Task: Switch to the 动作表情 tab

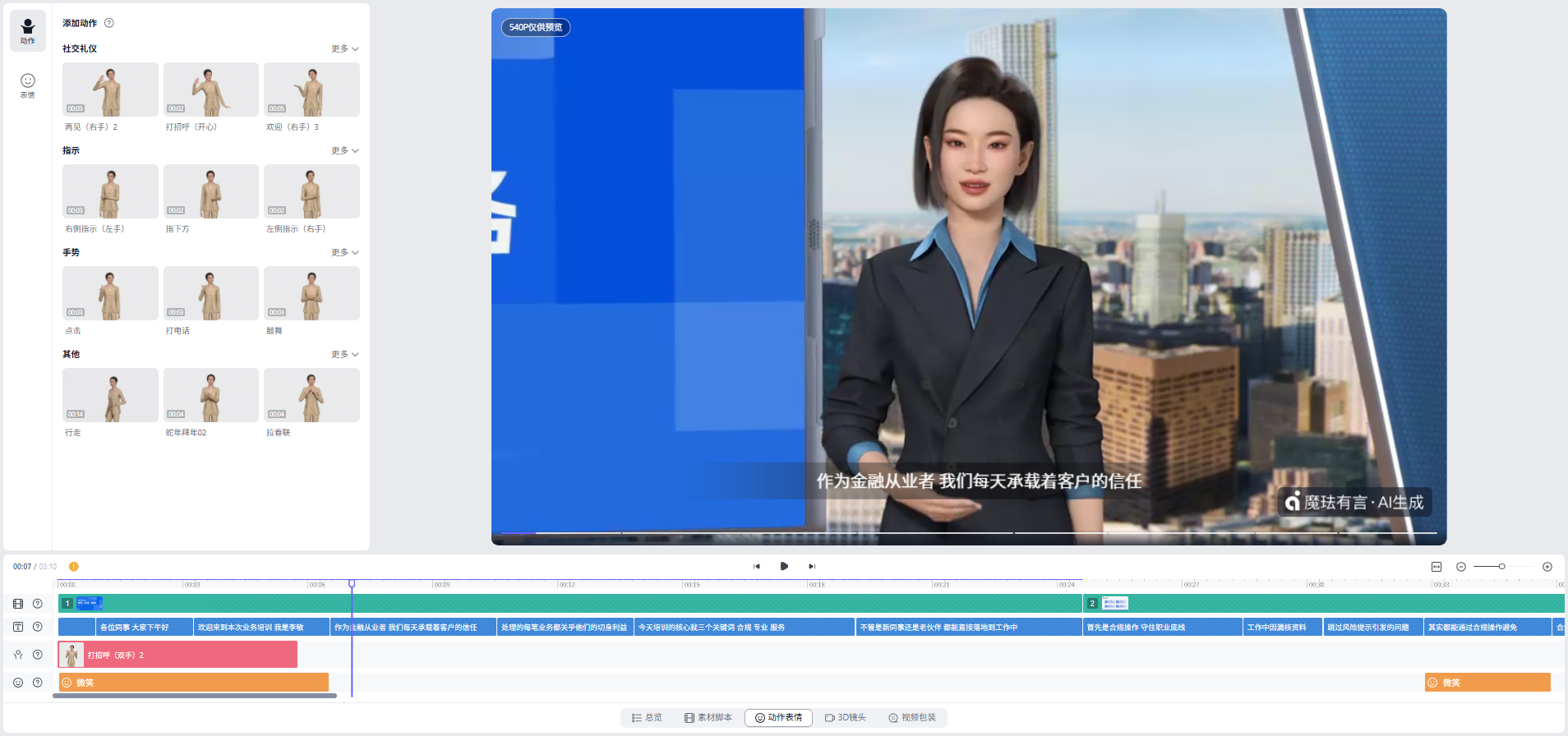Action: (x=778, y=718)
